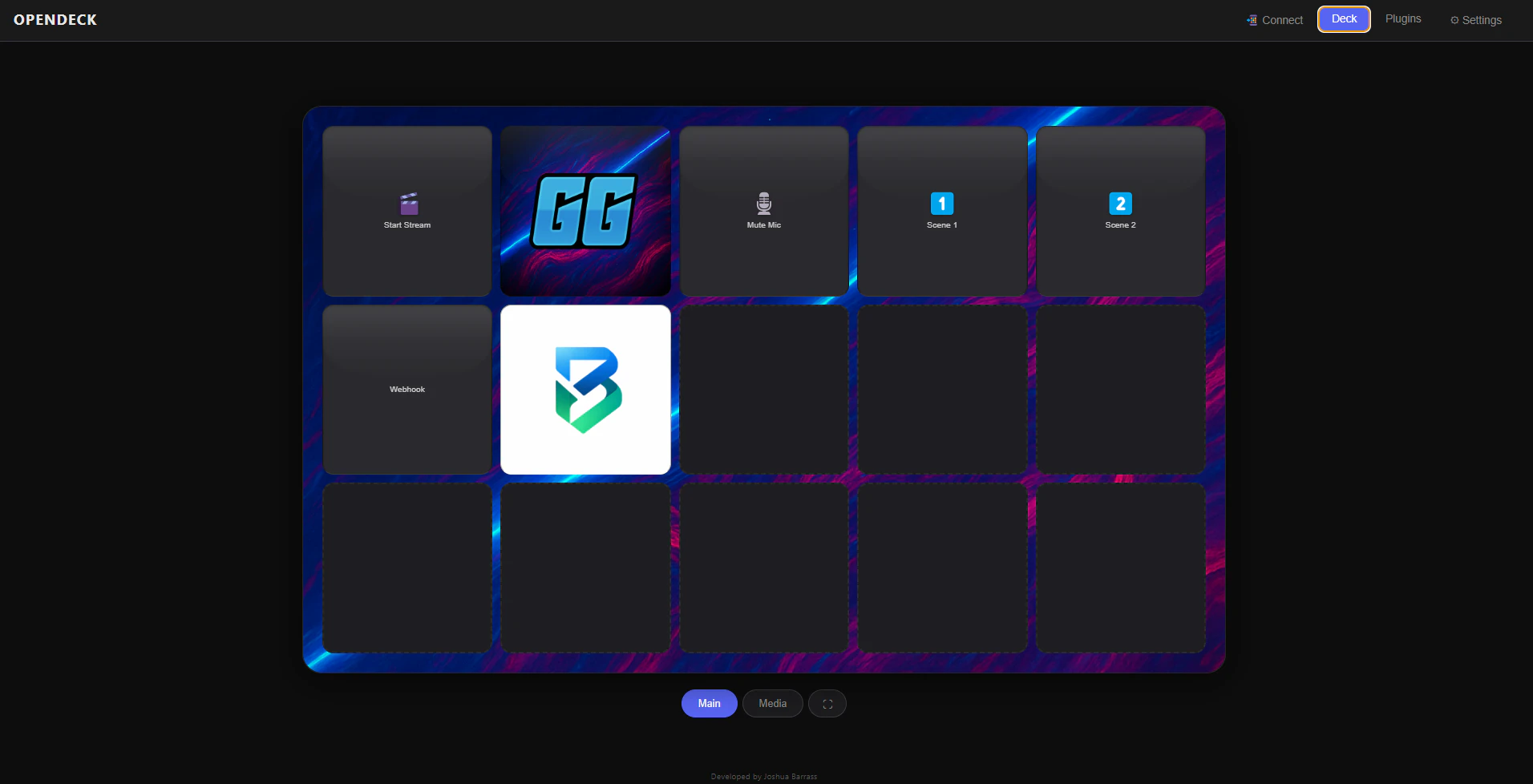This screenshot has width=1533, height=784.
Task: Switch to the Media profile tab
Action: pos(771,703)
